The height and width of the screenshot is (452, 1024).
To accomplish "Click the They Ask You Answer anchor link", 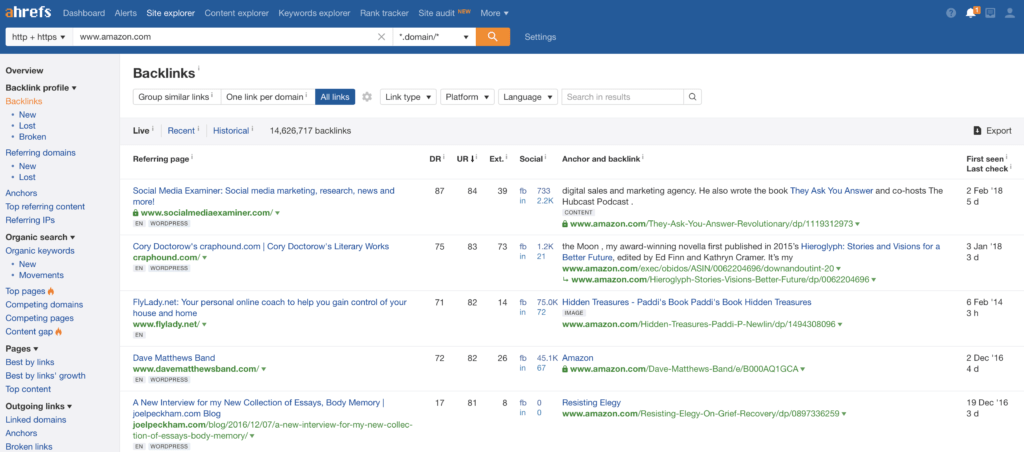I will click(831, 191).
